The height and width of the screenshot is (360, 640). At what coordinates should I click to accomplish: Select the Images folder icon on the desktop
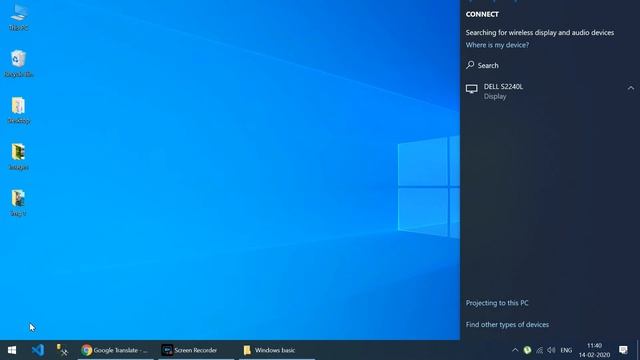tap(19, 156)
